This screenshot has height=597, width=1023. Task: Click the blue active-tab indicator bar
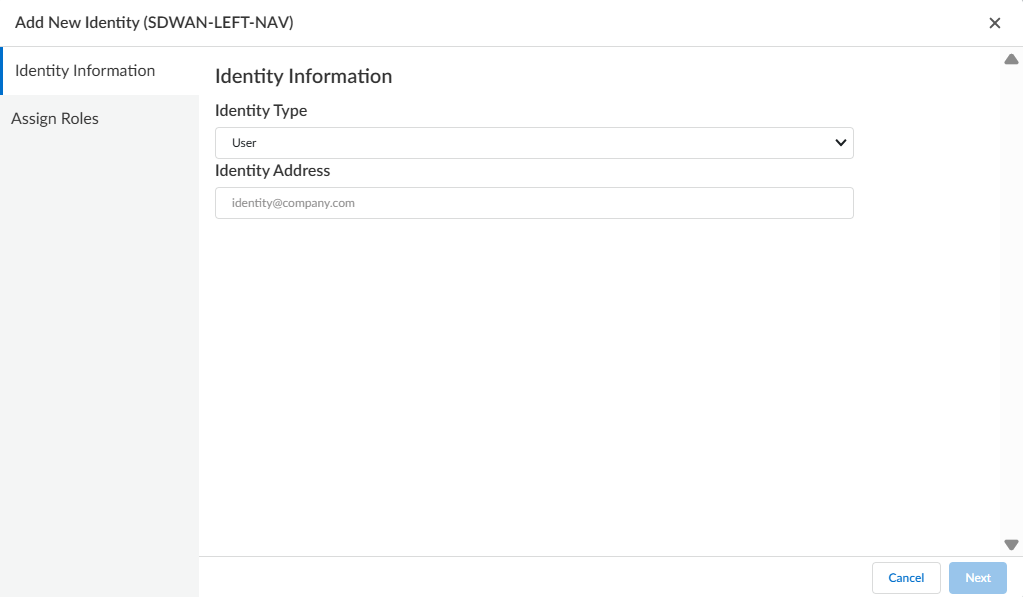(x=2, y=71)
